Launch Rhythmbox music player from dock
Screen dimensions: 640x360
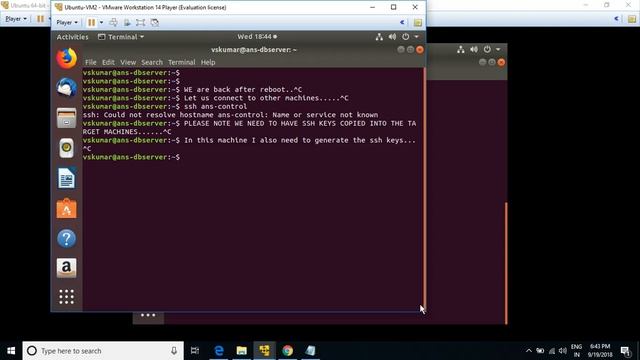click(67, 148)
